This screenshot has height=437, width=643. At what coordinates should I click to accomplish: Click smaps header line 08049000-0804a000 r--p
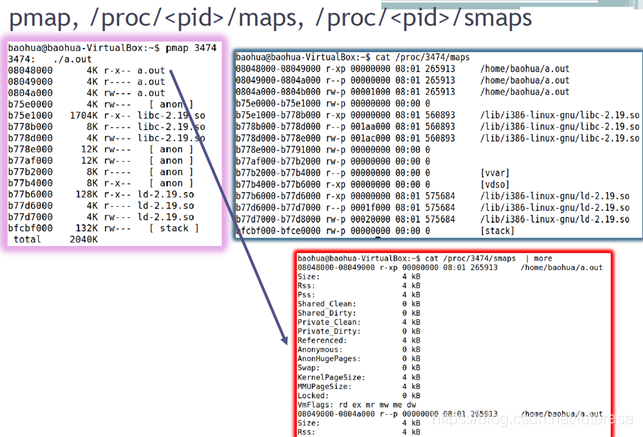click(x=450, y=414)
